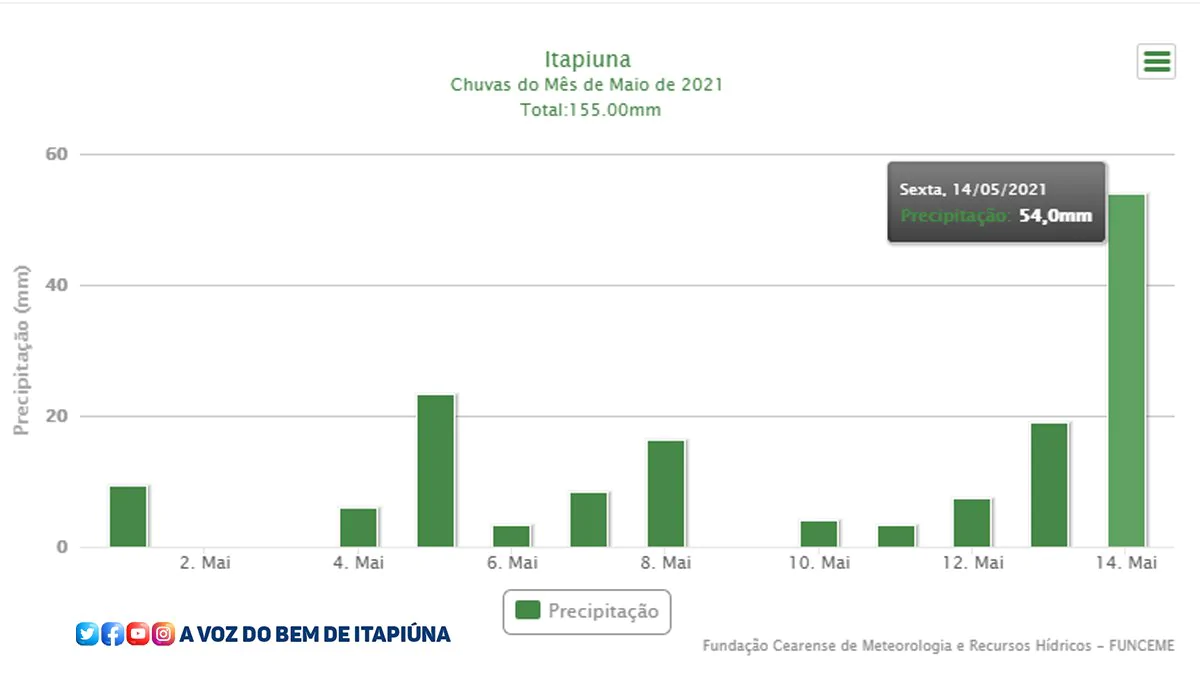
Task: Click the Instagram icon
Action: tap(163, 633)
